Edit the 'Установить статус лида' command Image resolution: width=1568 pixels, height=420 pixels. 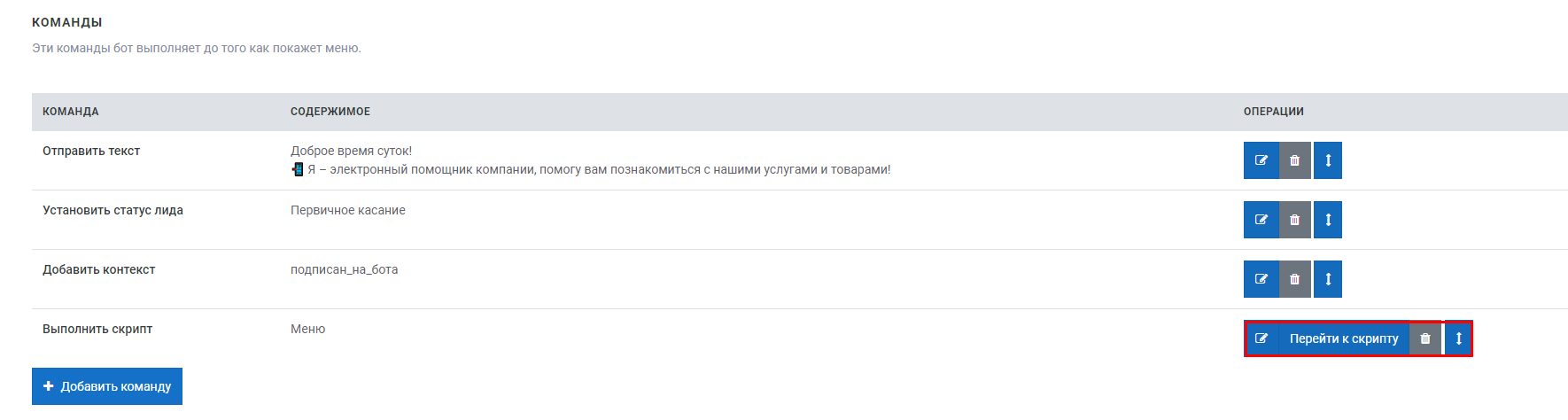click(1261, 220)
